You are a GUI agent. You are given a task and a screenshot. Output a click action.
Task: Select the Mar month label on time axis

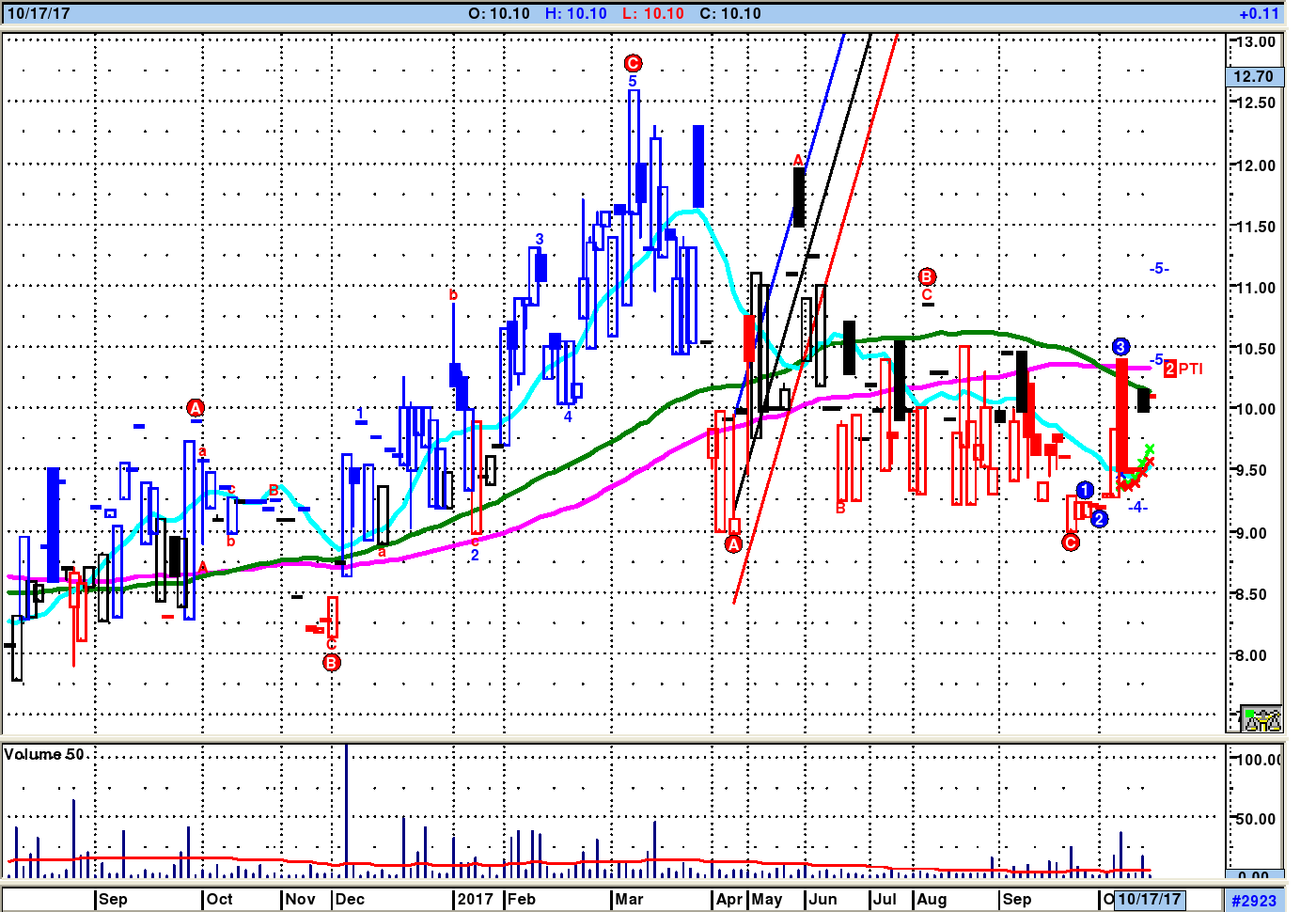[629, 899]
